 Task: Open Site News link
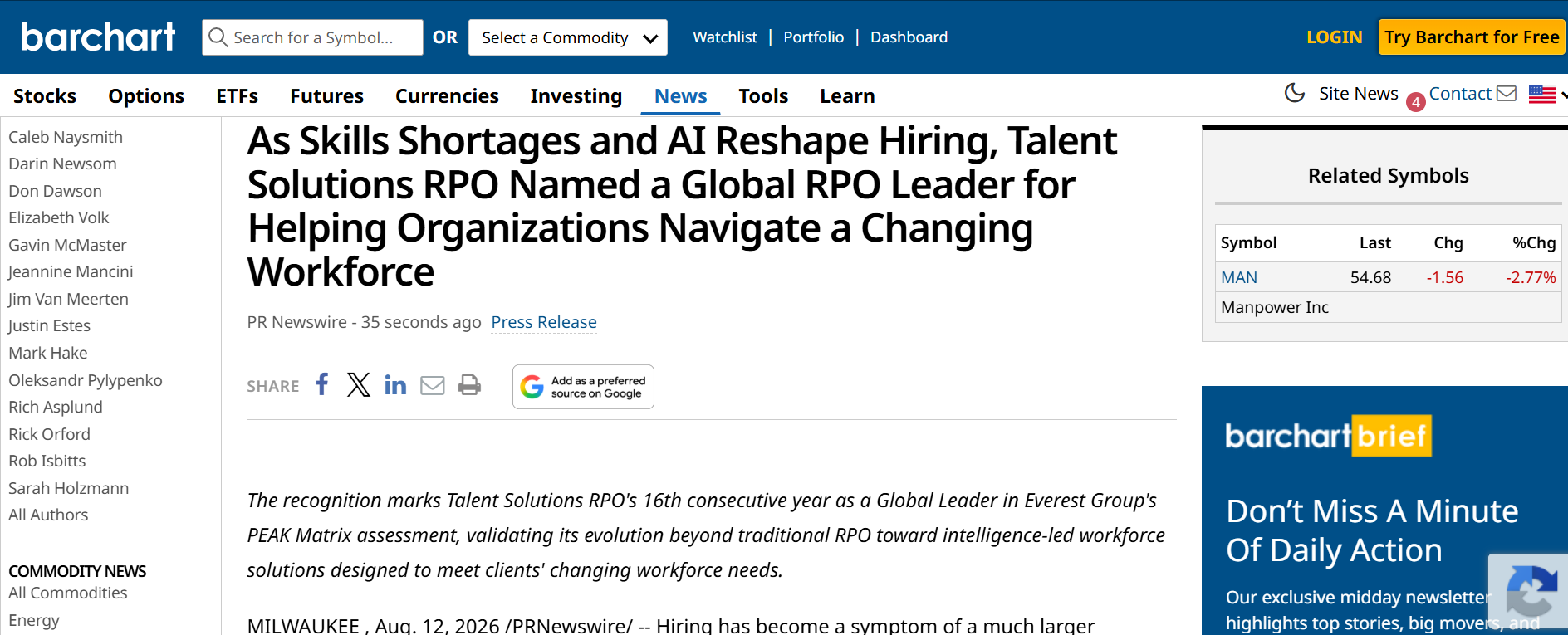(1359, 94)
